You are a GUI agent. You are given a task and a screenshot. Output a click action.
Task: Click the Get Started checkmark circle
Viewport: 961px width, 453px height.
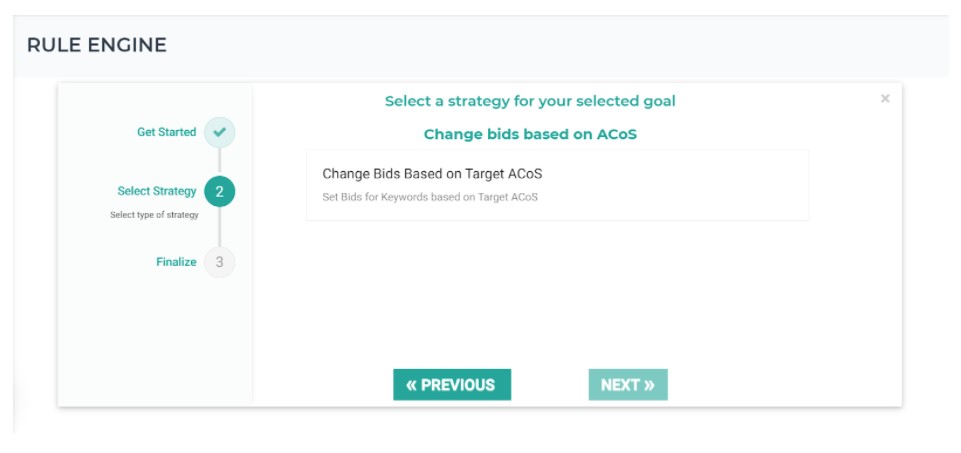(219, 132)
